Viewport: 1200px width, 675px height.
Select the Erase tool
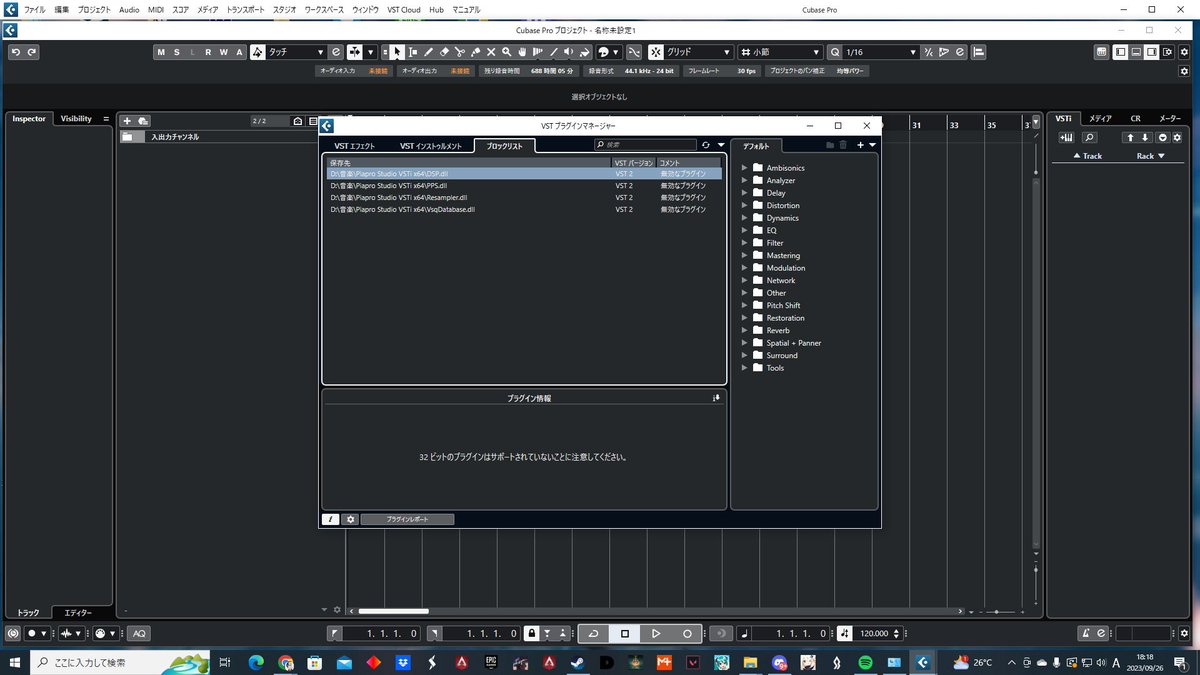[444, 52]
